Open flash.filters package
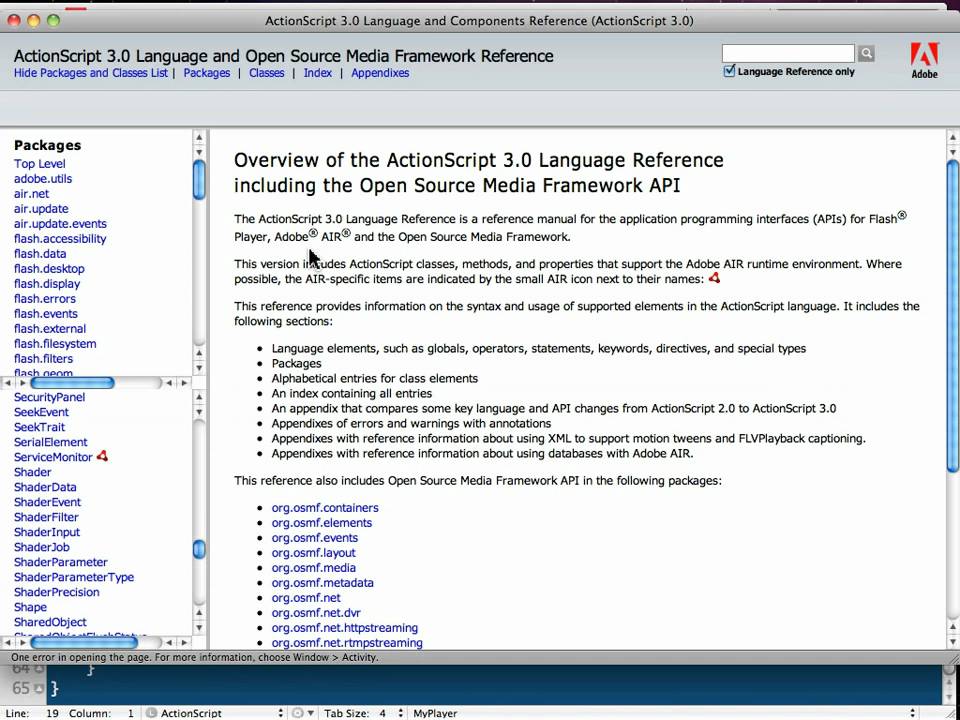The height and width of the screenshot is (720, 960). (x=43, y=359)
